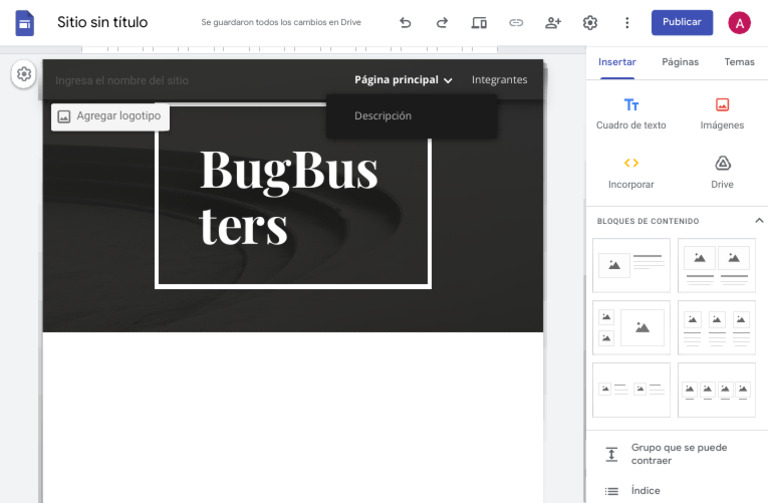The height and width of the screenshot is (503, 768).
Task: Click the copy link icon
Action: (516, 23)
